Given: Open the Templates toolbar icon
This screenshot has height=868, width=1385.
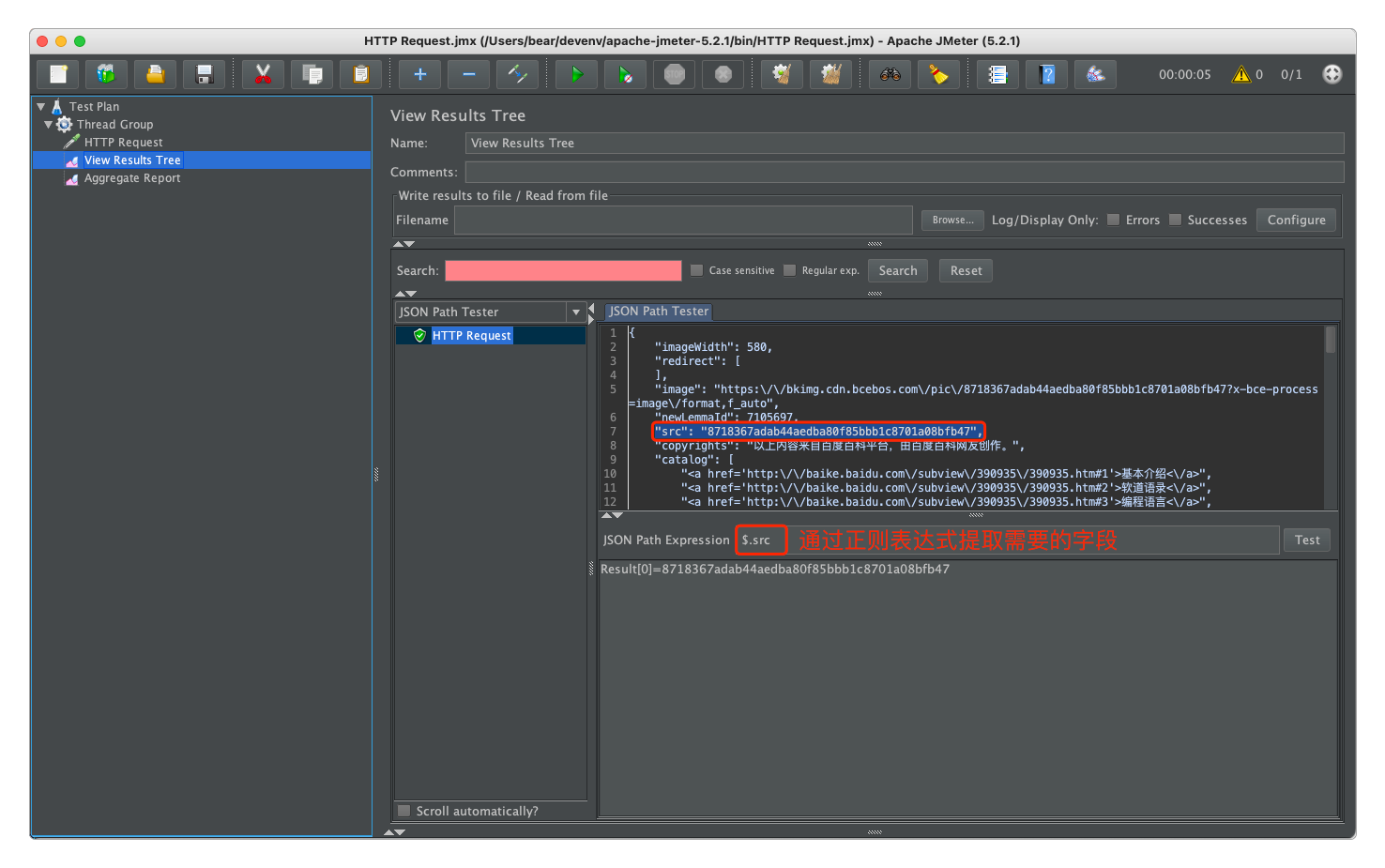Looking at the screenshot, I should pyautogui.click(x=107, y=74).
